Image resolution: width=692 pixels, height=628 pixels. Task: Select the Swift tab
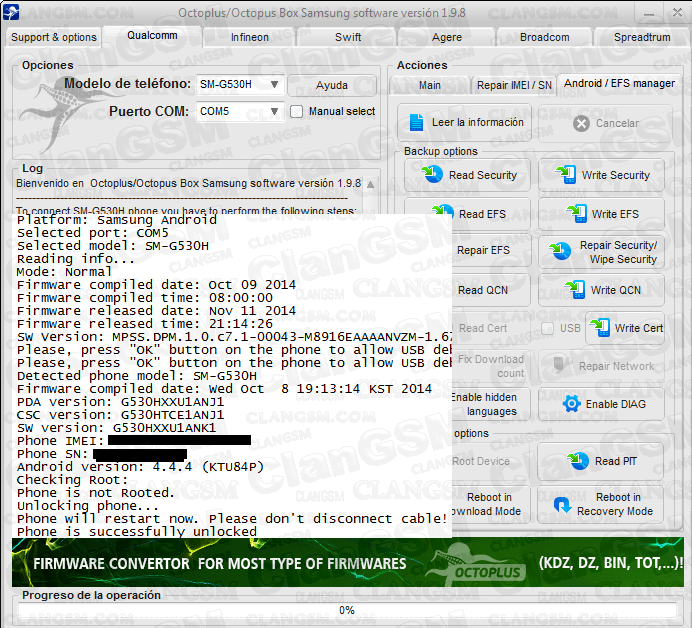coord(348,38)
